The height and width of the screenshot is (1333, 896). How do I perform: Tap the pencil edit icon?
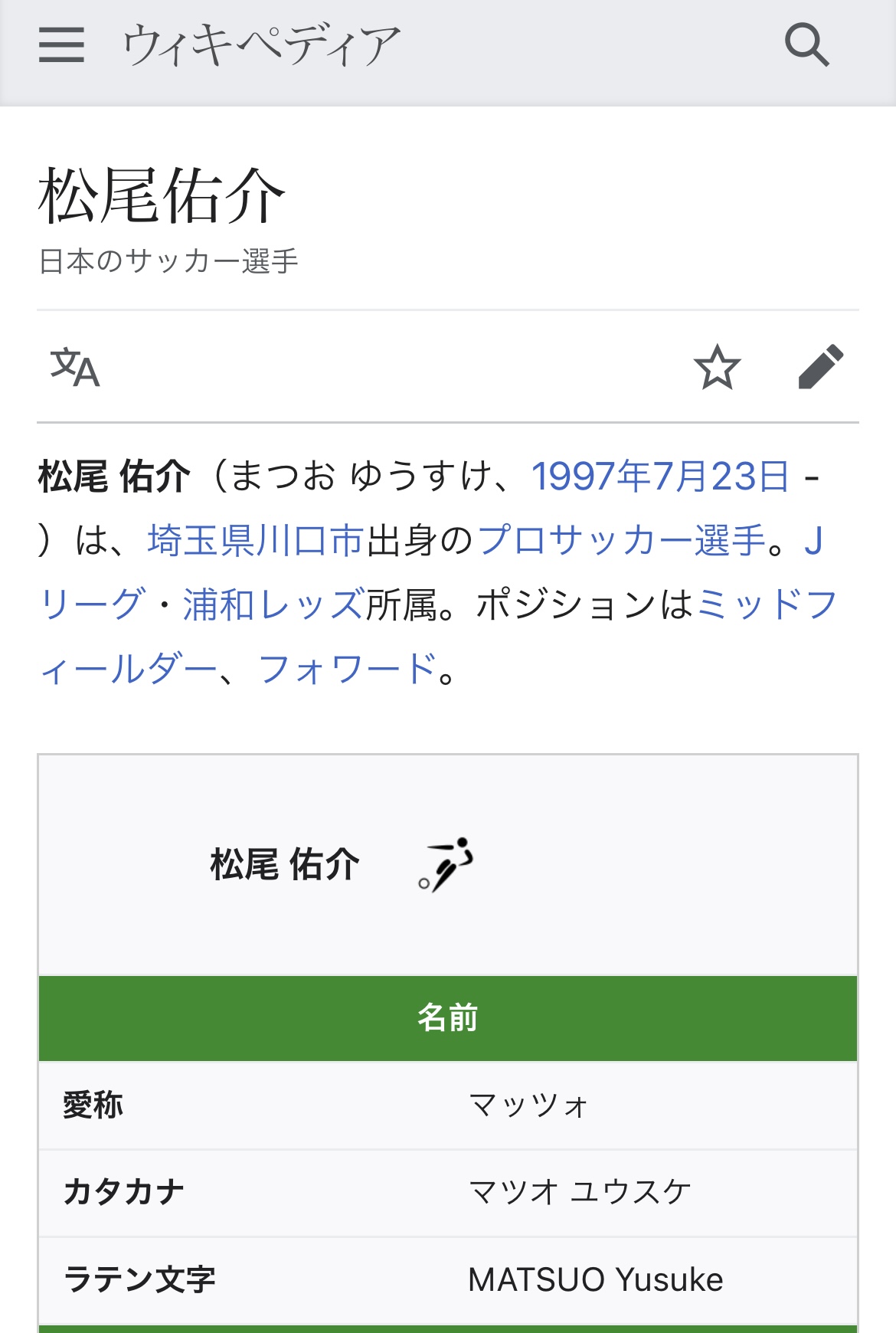(821, 367)
